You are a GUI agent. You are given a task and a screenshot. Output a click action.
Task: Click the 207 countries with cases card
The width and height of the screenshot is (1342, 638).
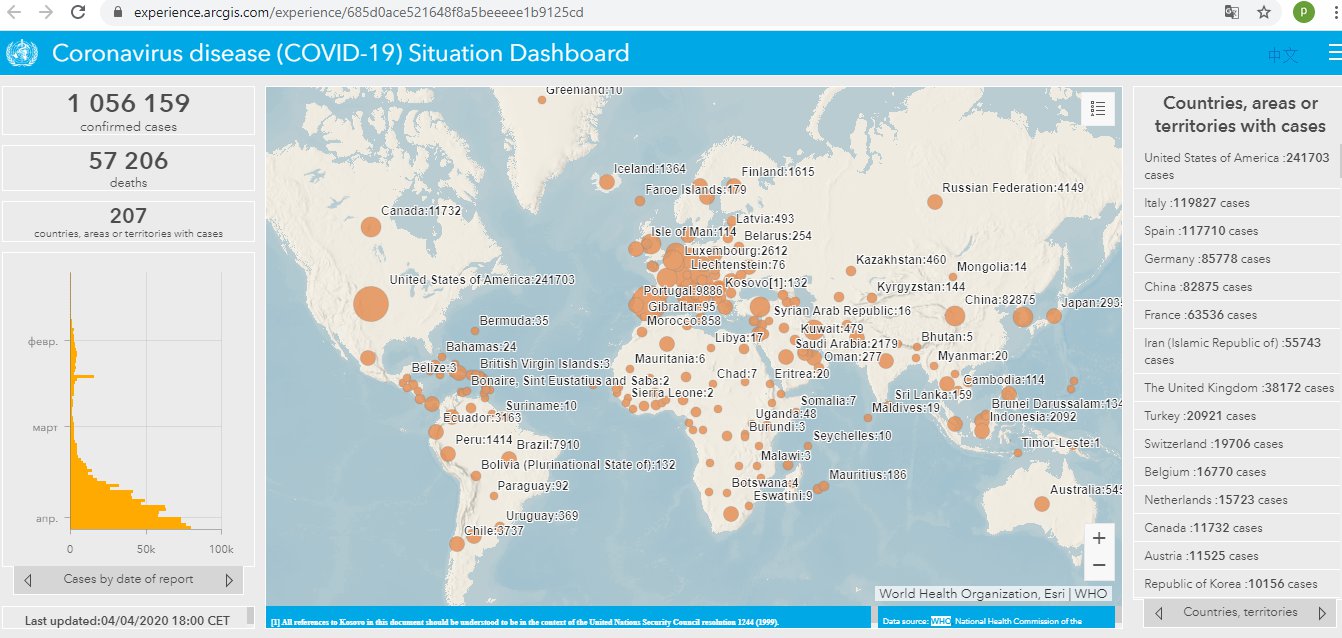click(x=128, y=222)
